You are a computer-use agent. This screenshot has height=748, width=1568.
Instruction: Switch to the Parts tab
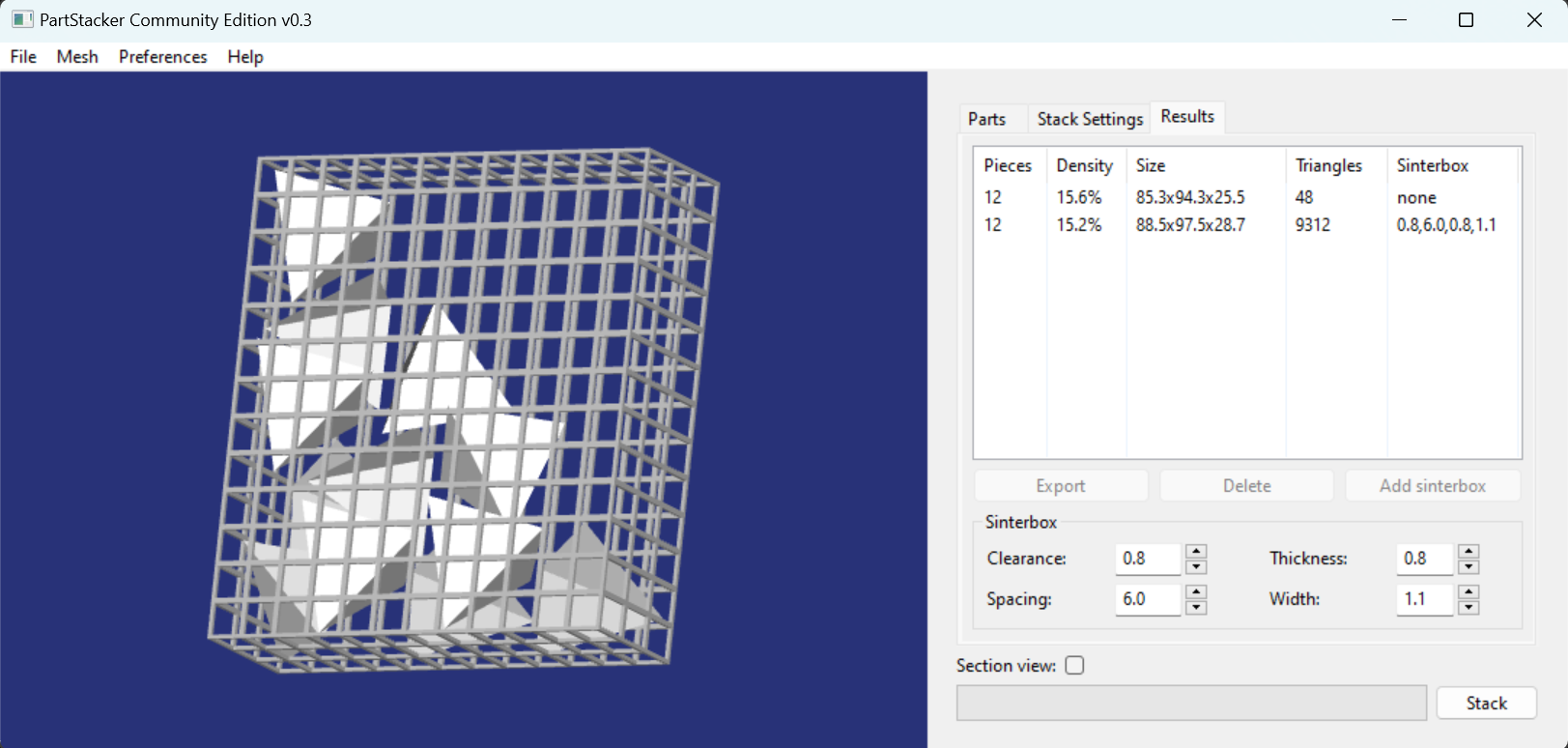tap(986, 119)
